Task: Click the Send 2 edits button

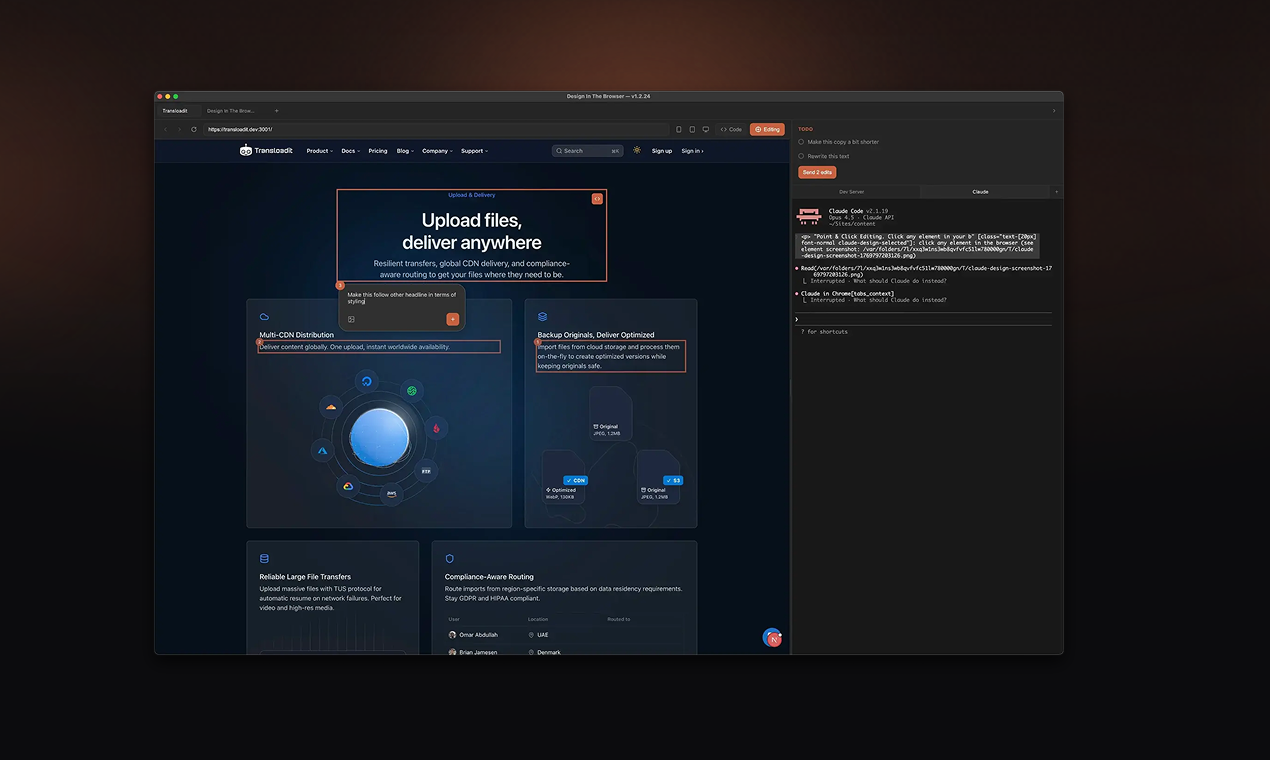Action: tap(817, 172)
